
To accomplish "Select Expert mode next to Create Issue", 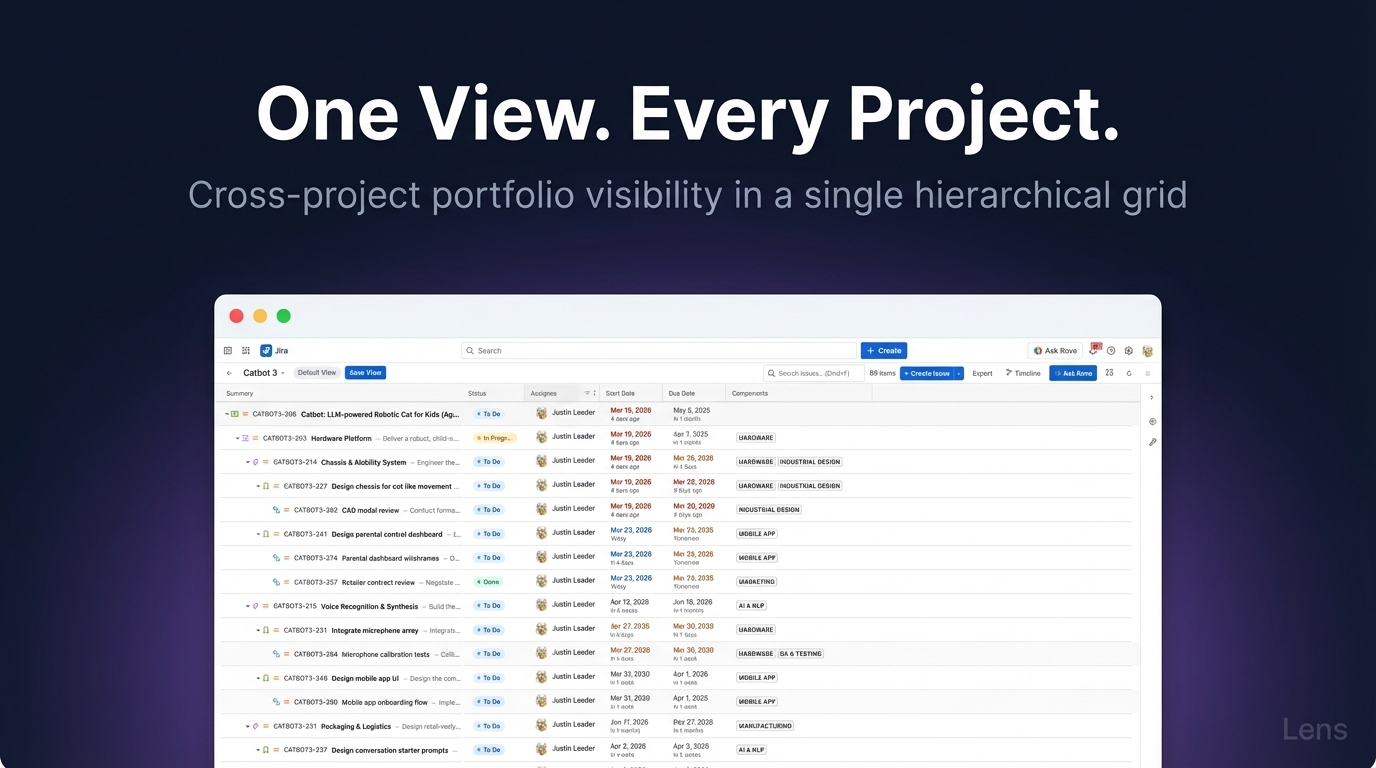I will pyautogui.click(x=982, y=373).
